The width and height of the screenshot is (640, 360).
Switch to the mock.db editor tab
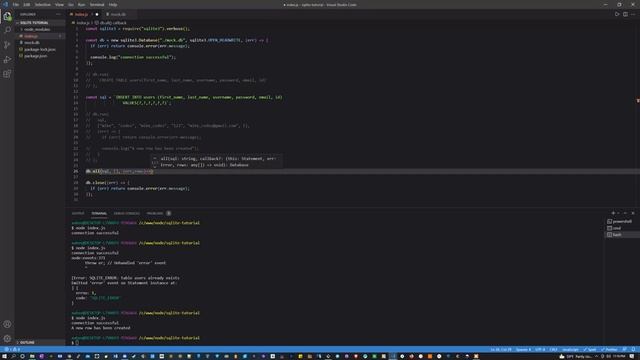pyautogui.click(x=118, y=14)
